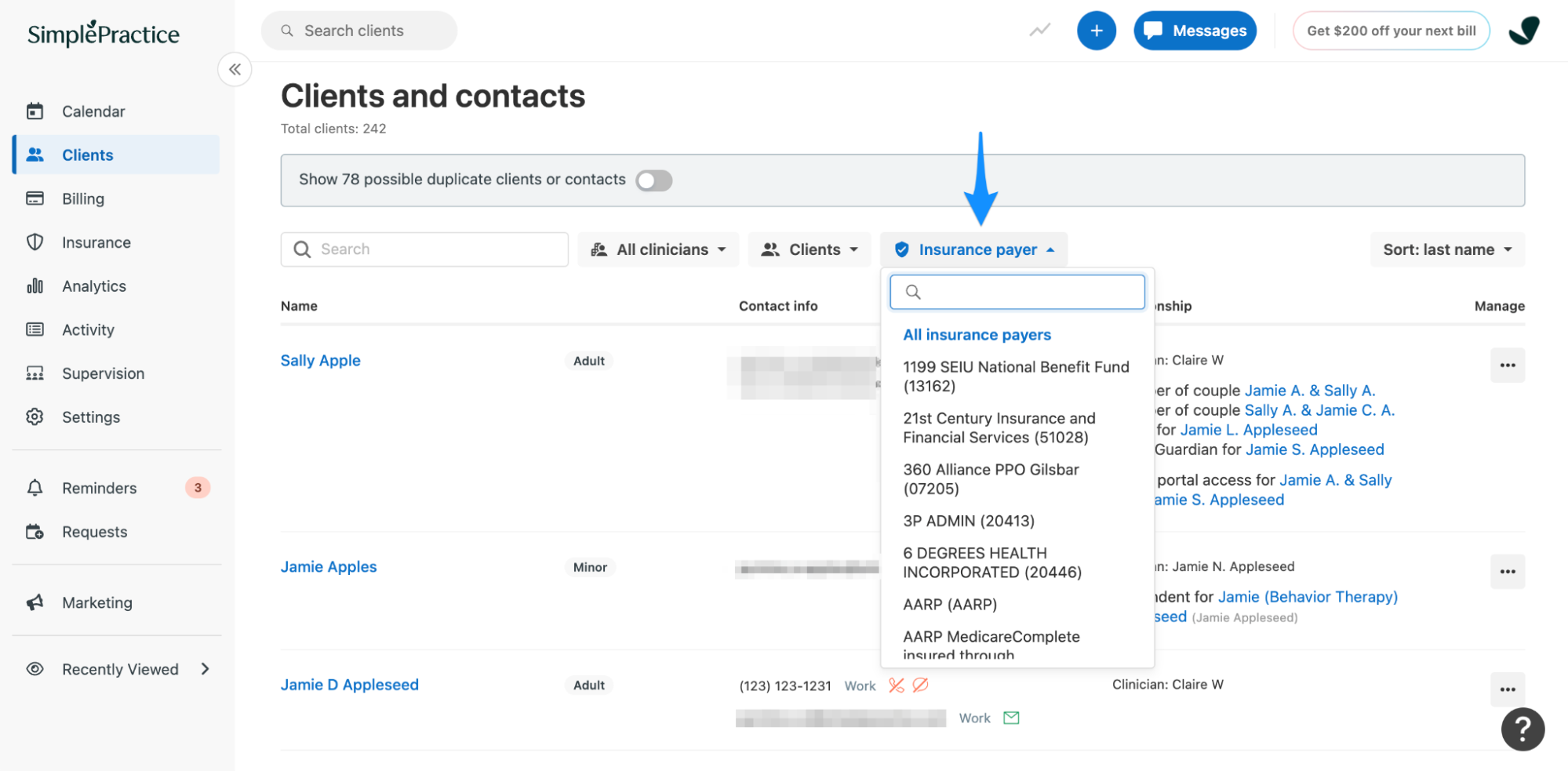The height and width of the screenshot is (771, 1568).
Task: Check Reminders via the bell icon
Action: (35, 487)
